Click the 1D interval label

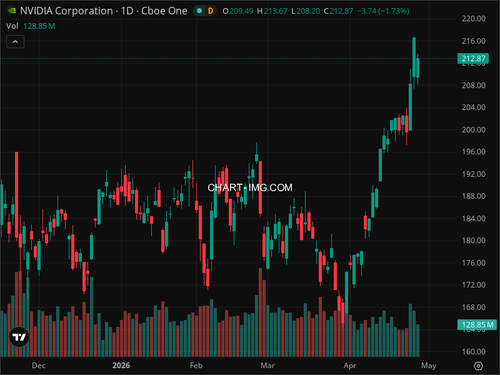pos(127,11)
